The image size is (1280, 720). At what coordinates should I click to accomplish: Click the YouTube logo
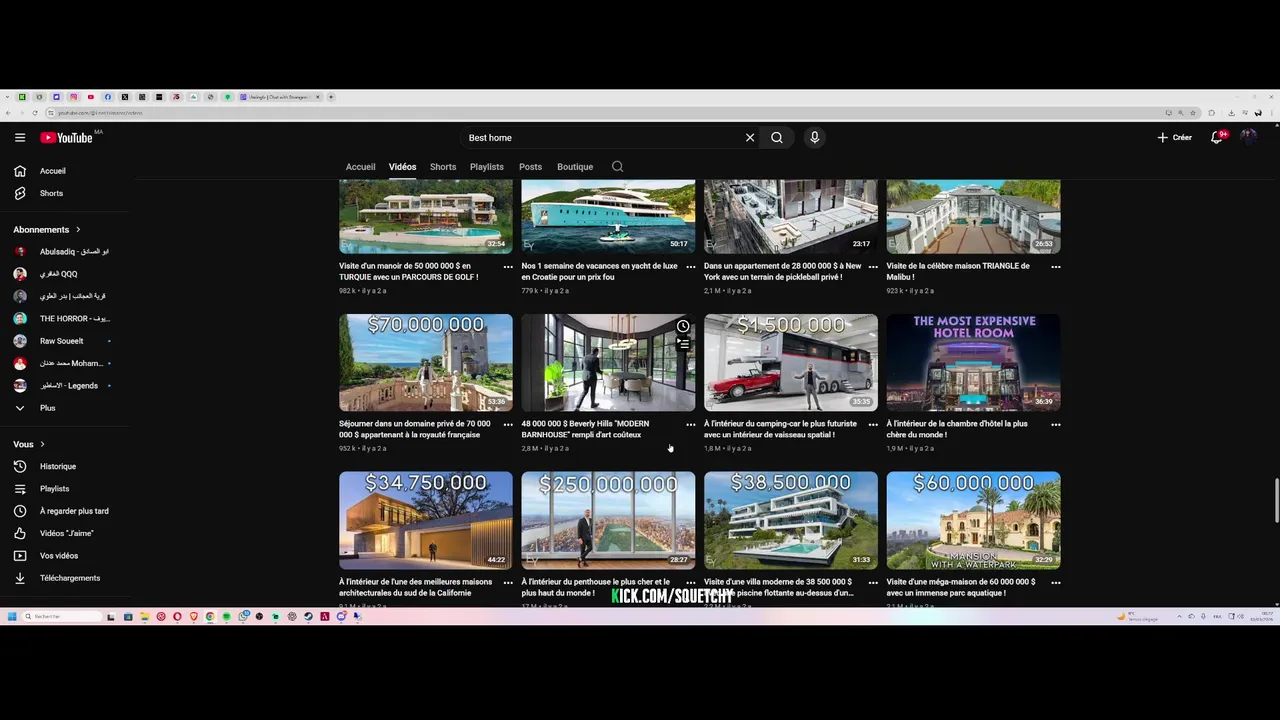66,138
